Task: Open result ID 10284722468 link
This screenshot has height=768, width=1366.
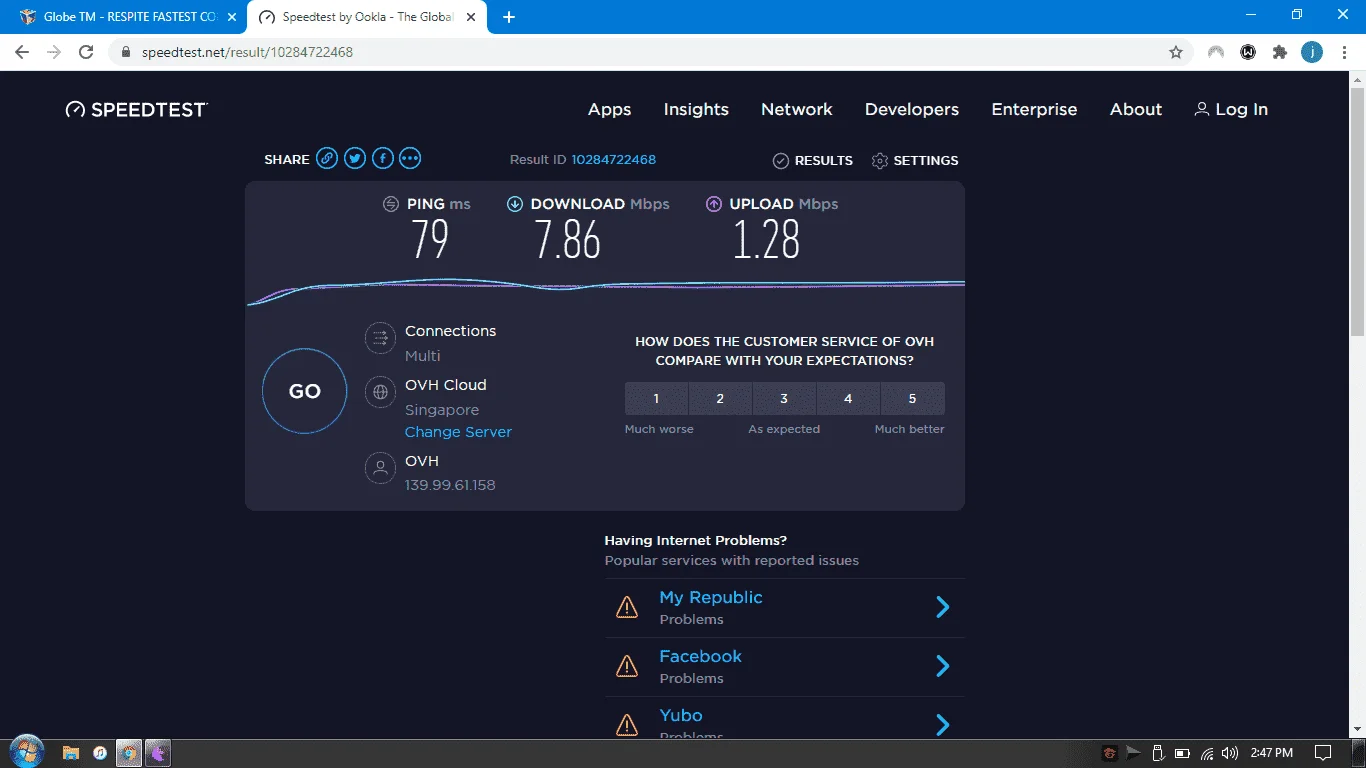Action: pyautogui.click(x=613, y=160)
